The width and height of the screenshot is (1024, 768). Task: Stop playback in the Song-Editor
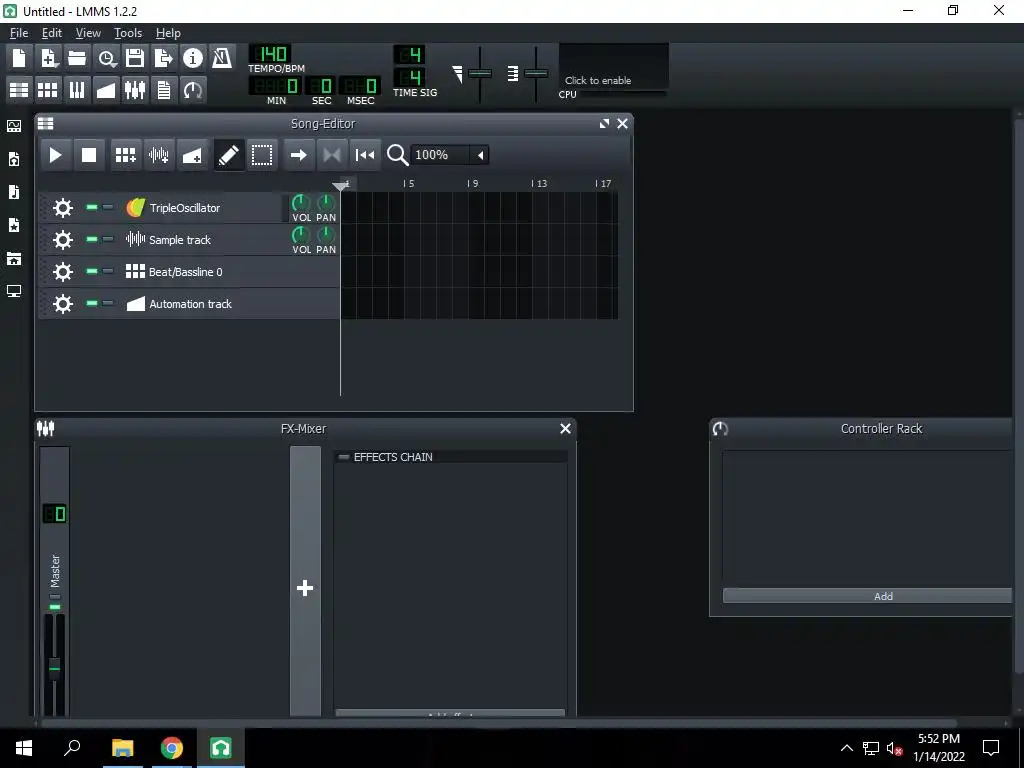tap(89, 155)
